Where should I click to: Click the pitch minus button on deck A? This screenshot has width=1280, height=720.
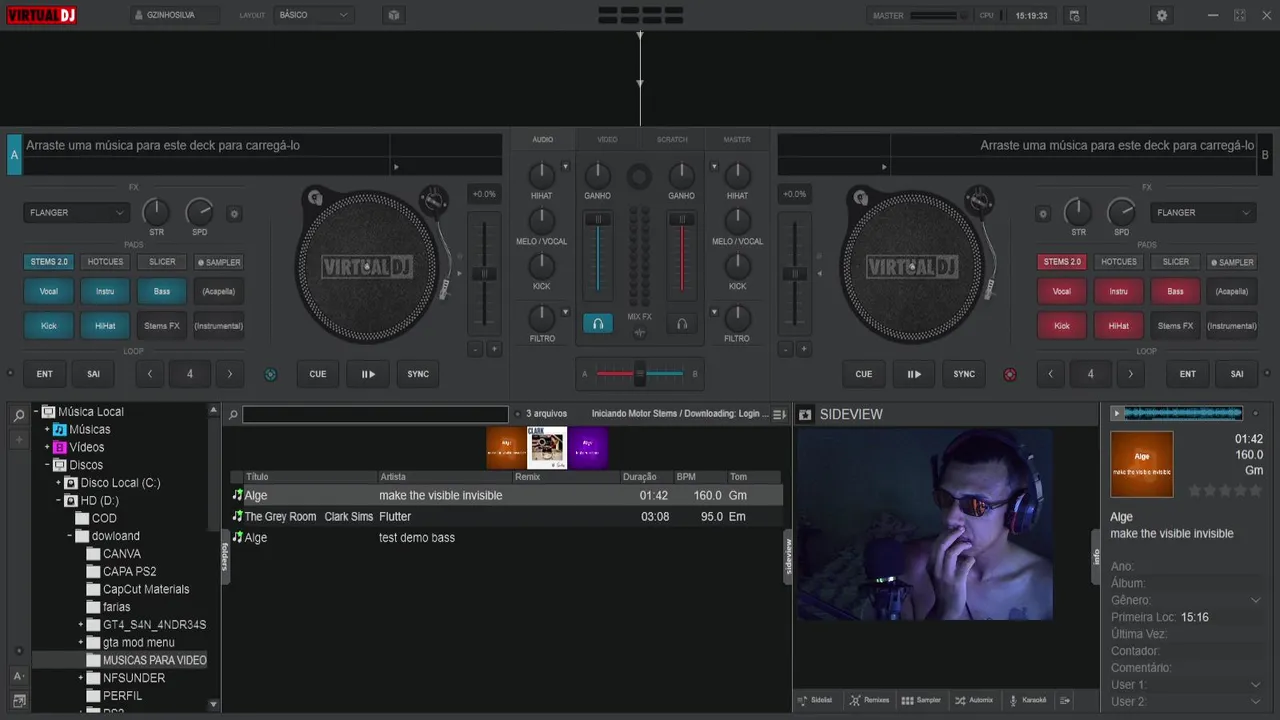click(x=476, y=349)
